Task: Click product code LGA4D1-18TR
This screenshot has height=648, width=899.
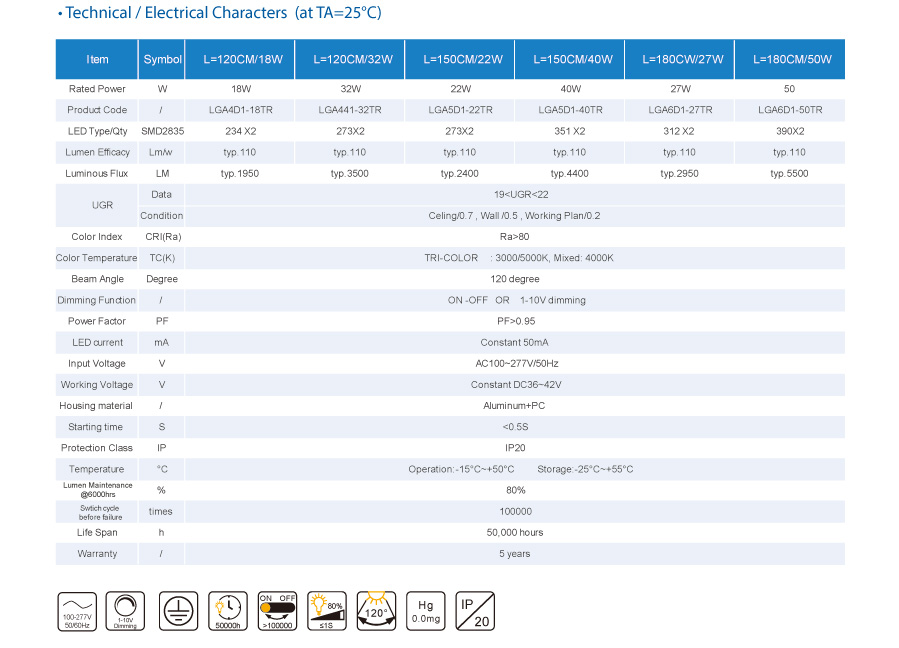Action: 241,110
